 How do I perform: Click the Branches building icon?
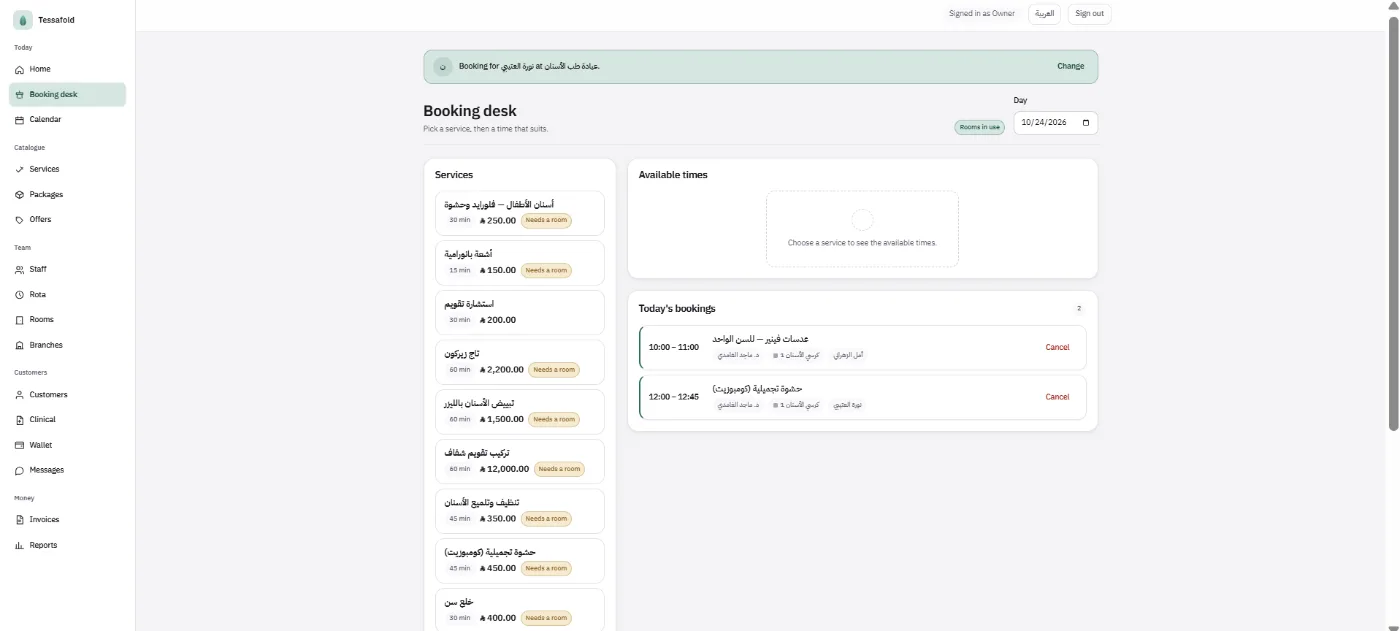pos(20,345)
